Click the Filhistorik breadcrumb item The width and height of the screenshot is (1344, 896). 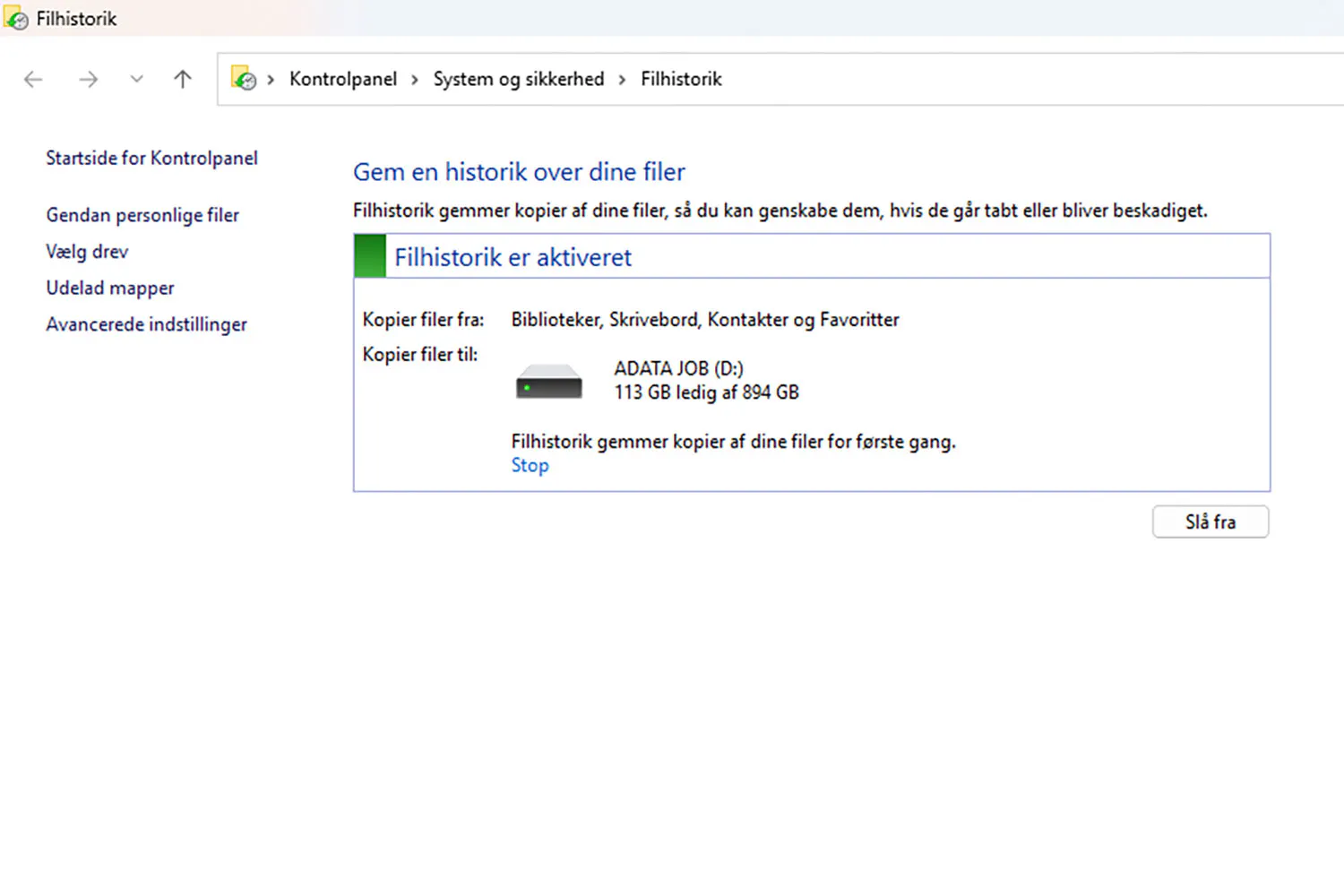681,80
